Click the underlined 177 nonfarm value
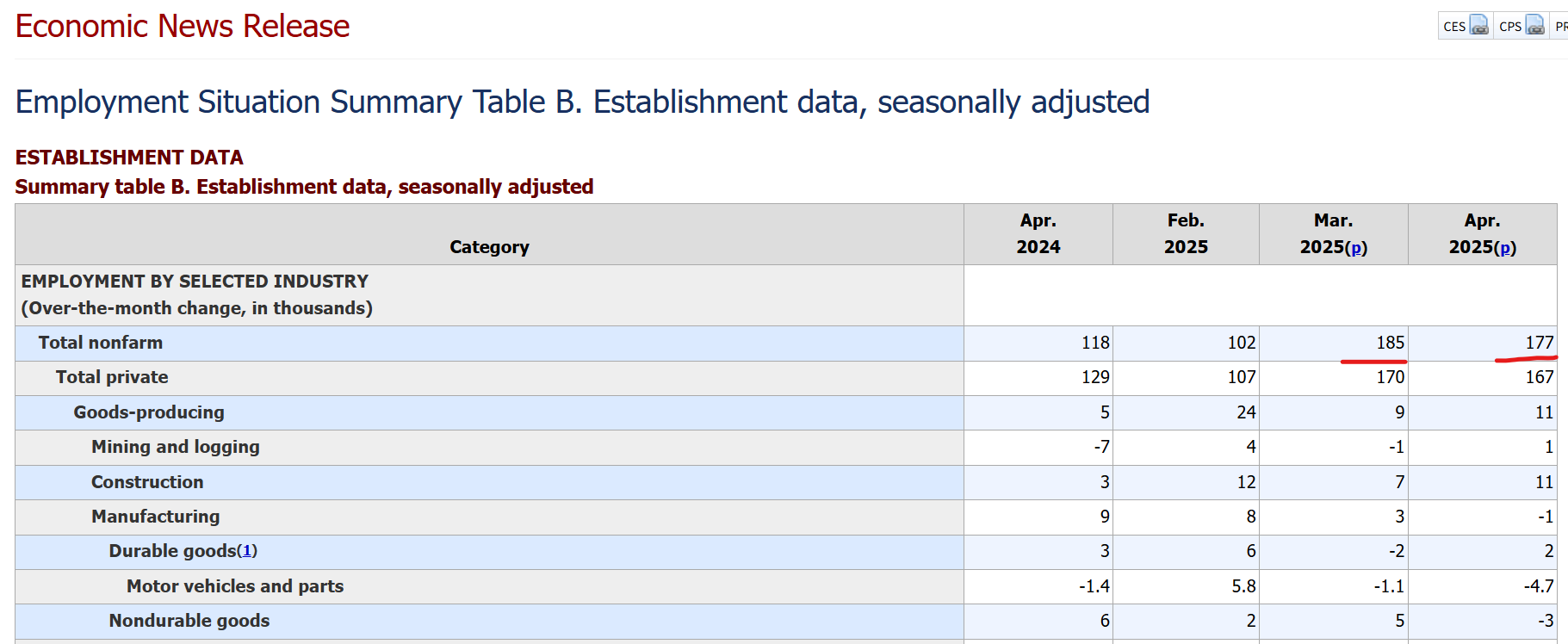Viewport: 1568px width, 644px height. (x=1540, y=343)
